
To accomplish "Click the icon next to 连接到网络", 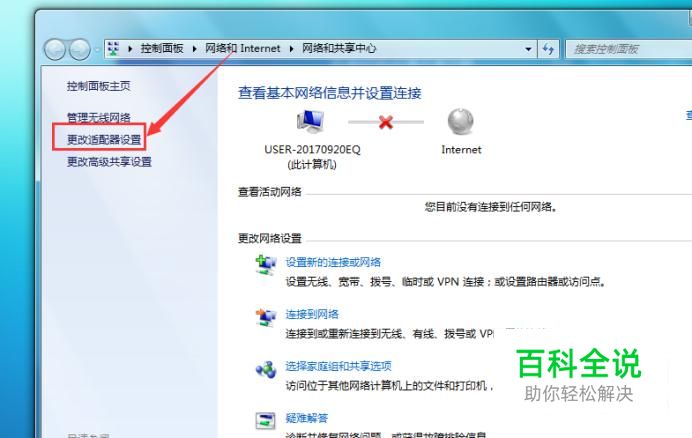I will tap(266, 317).
